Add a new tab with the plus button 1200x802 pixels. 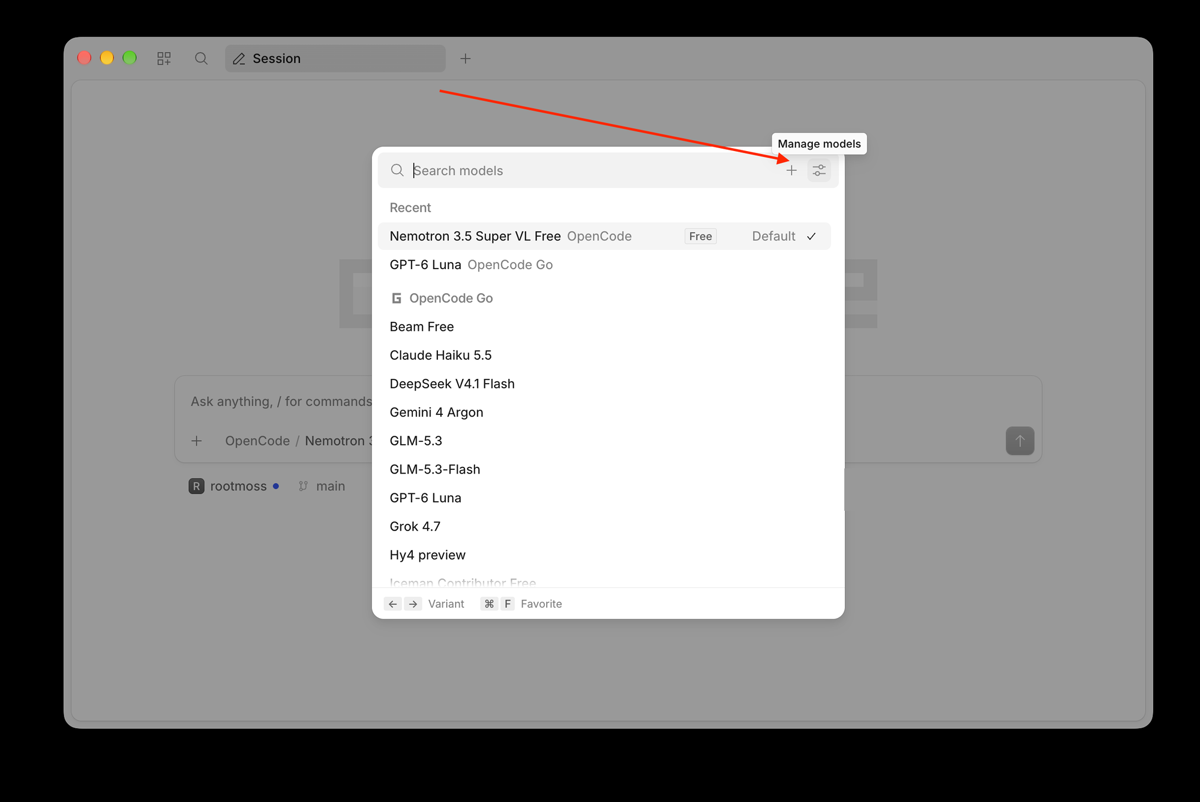coord(465,59)
